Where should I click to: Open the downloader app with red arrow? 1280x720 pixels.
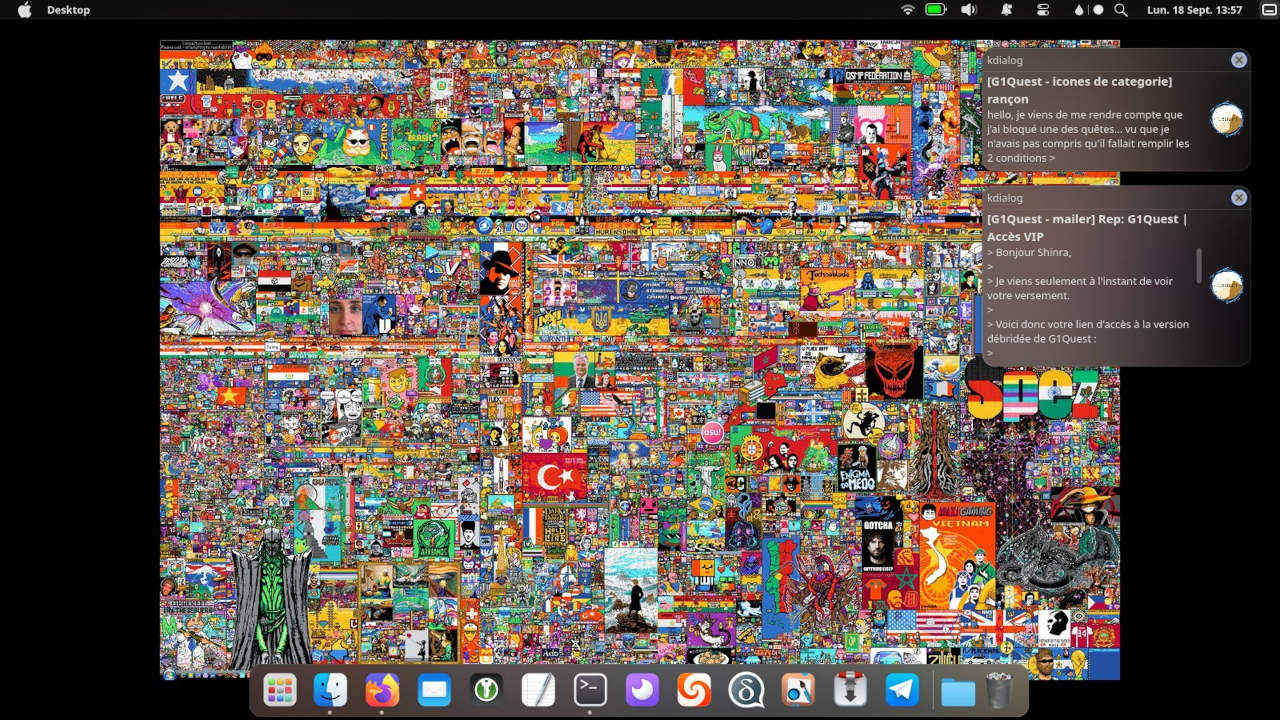(x=850, y=690)
